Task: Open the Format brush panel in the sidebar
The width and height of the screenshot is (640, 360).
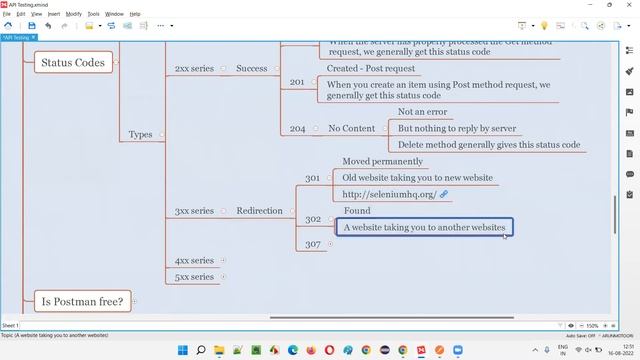Action: pos(629,71)
